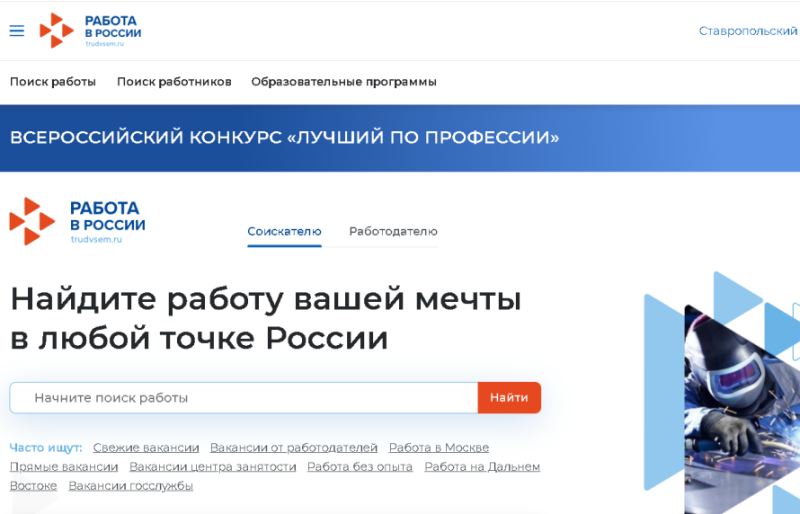Open Свежие вакансии link
This screenshot has width=800, height=514.
click(x=146, y=448)
